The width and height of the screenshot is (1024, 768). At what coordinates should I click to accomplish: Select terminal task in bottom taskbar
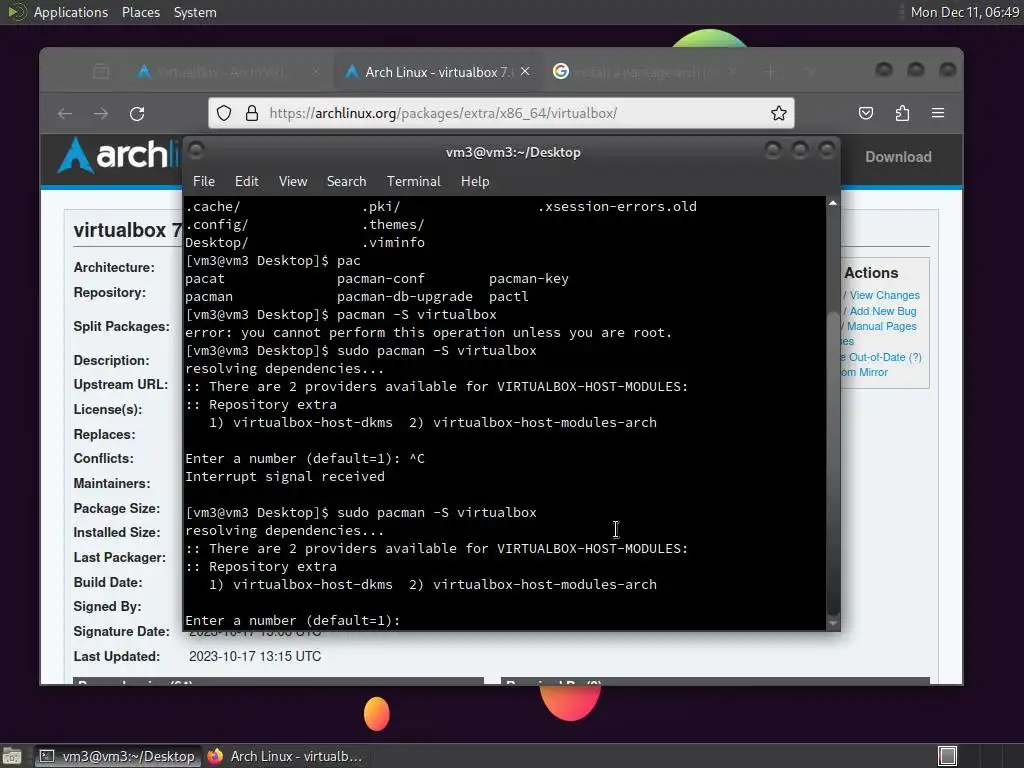(118, 756)
